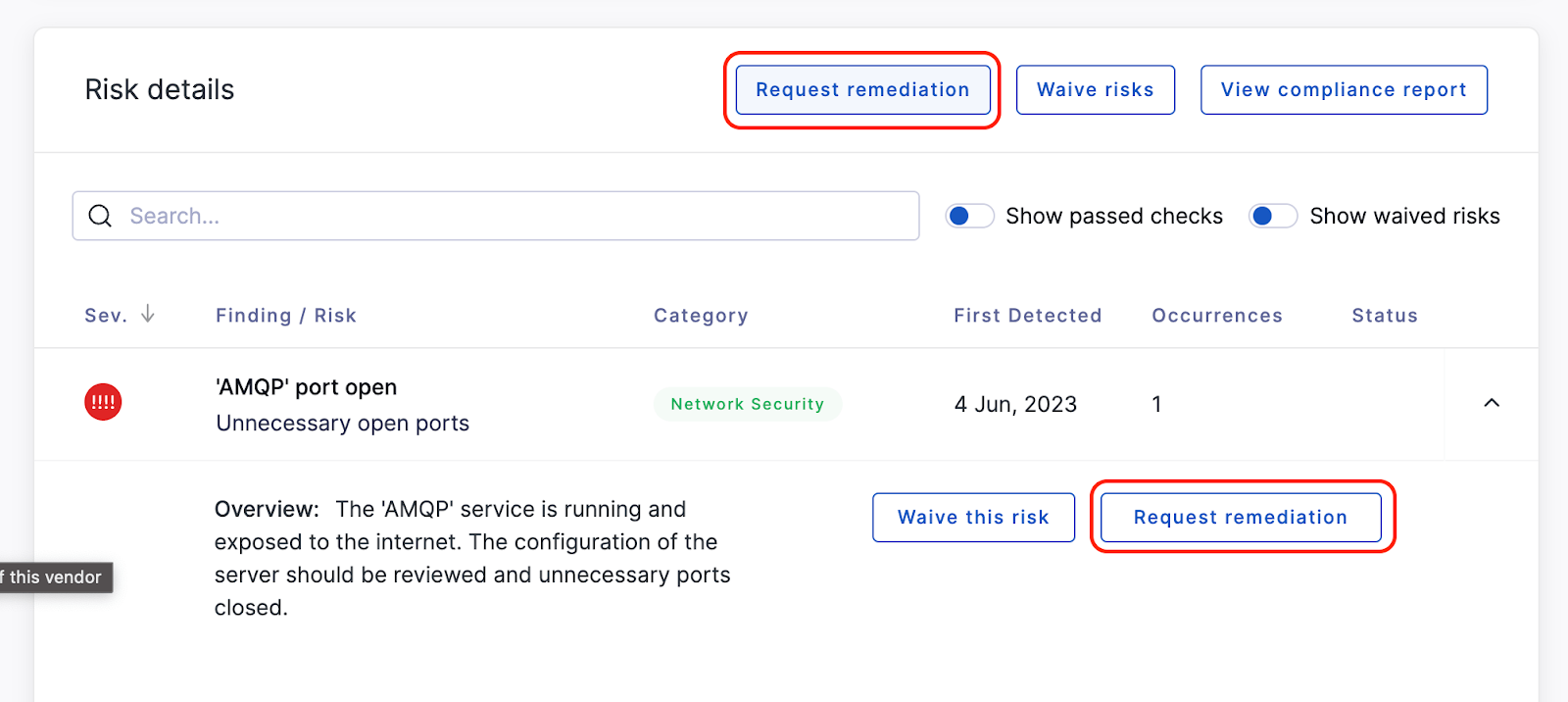
Task: Collapse the AMQP port open row
Action: point(1492,403)
